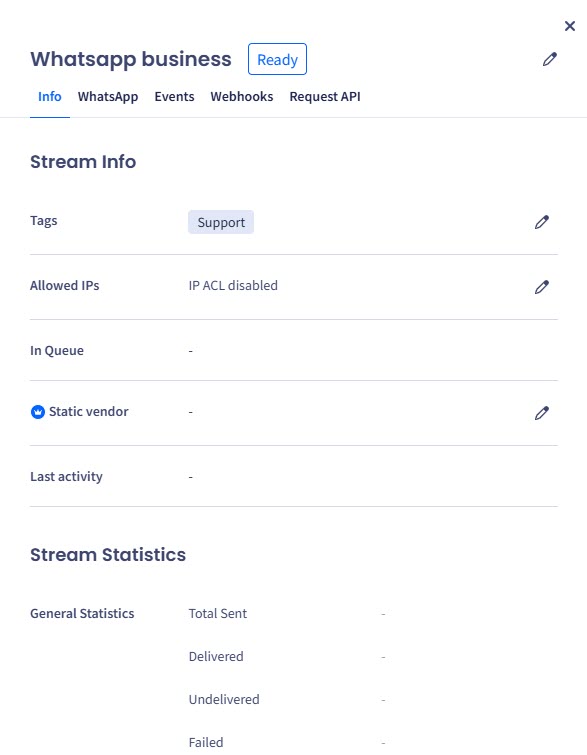The image size is (587, 755).
Task: Click the 'Total Sent' statistic label
Action: (x=218, y=613)
